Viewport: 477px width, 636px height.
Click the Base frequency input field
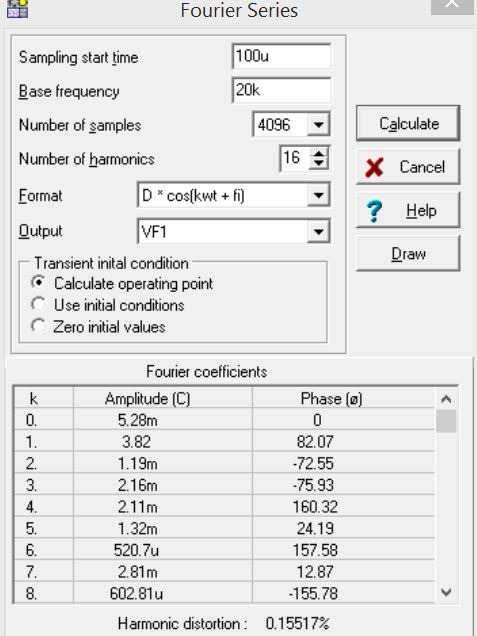(x=282, y=90)
